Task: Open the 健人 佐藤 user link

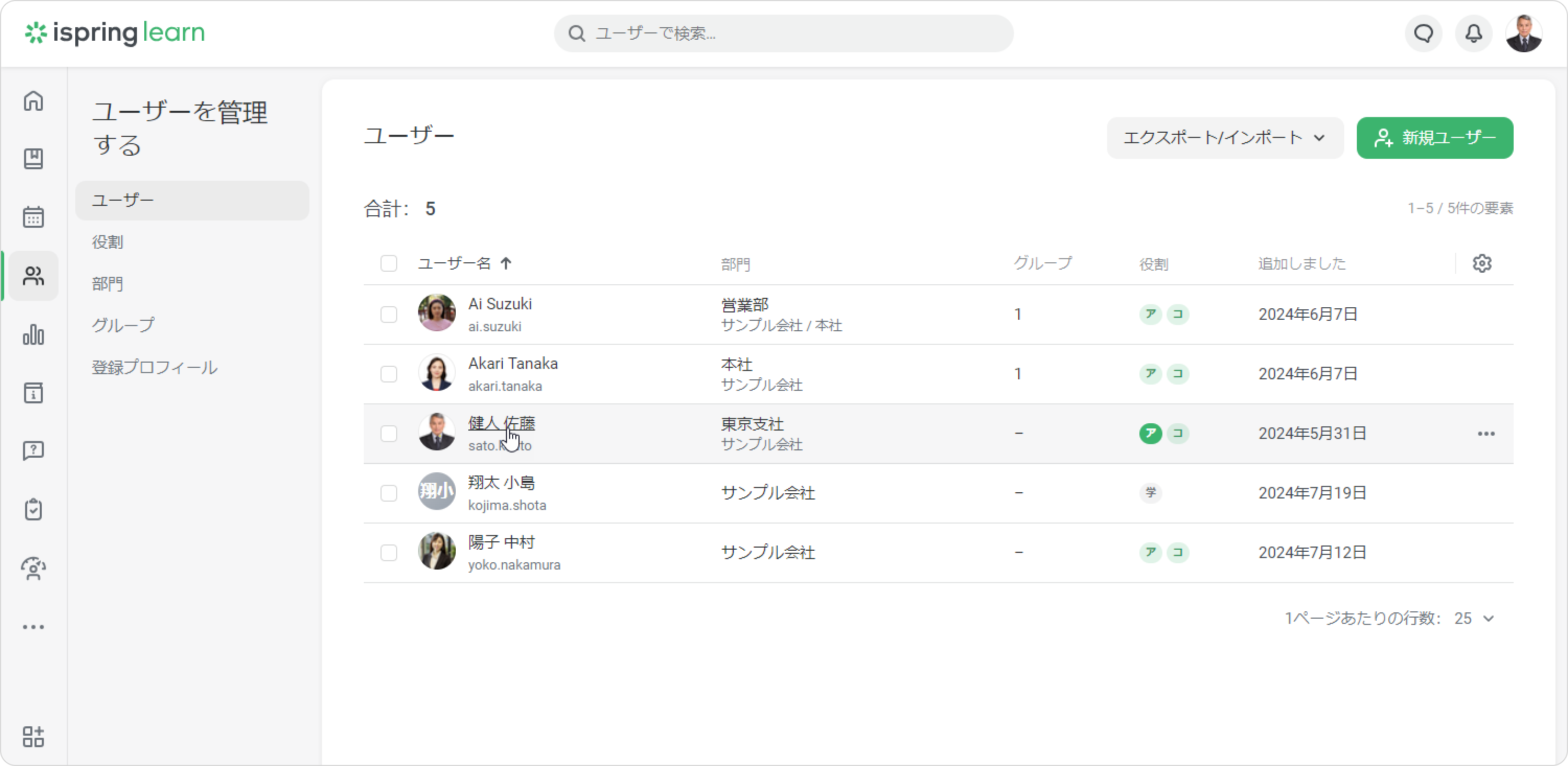Action: click(502, 423)
